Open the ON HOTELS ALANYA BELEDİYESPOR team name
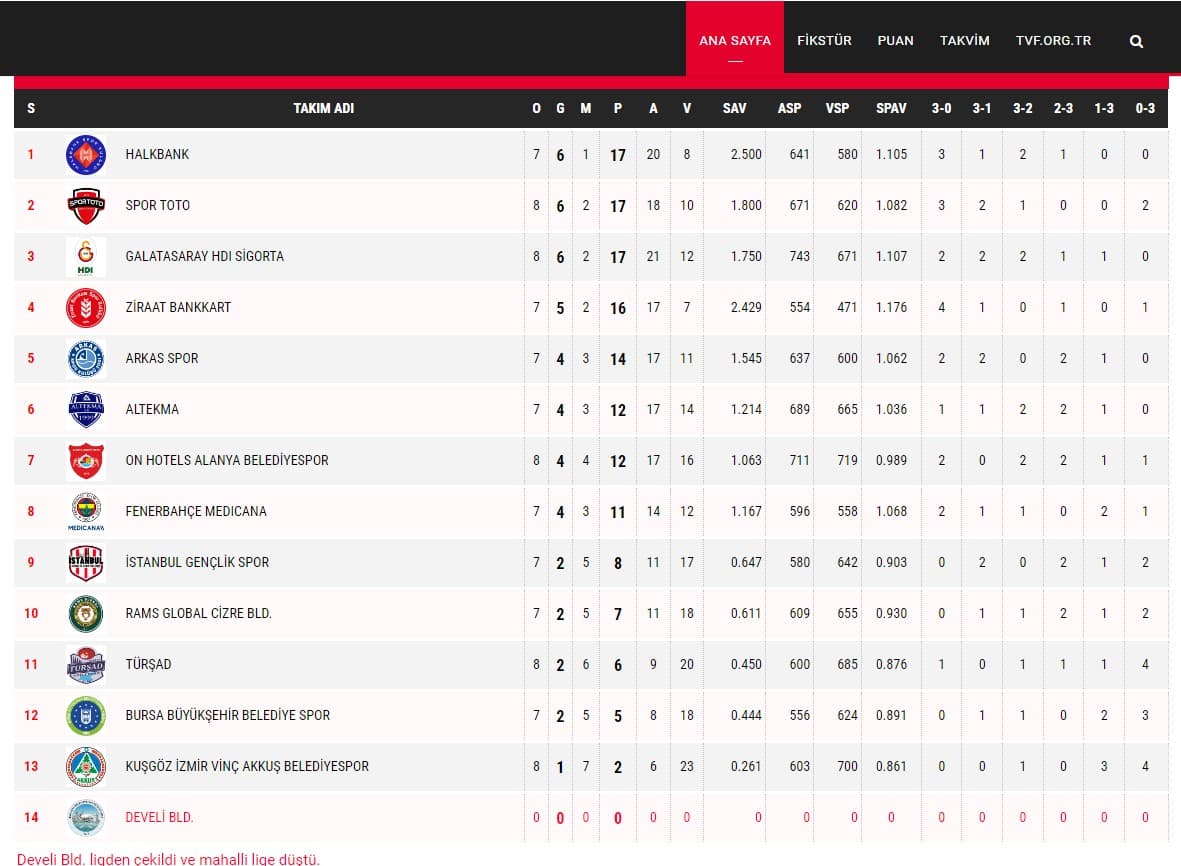Viewport: 1181px width, 866px height. 227,461
